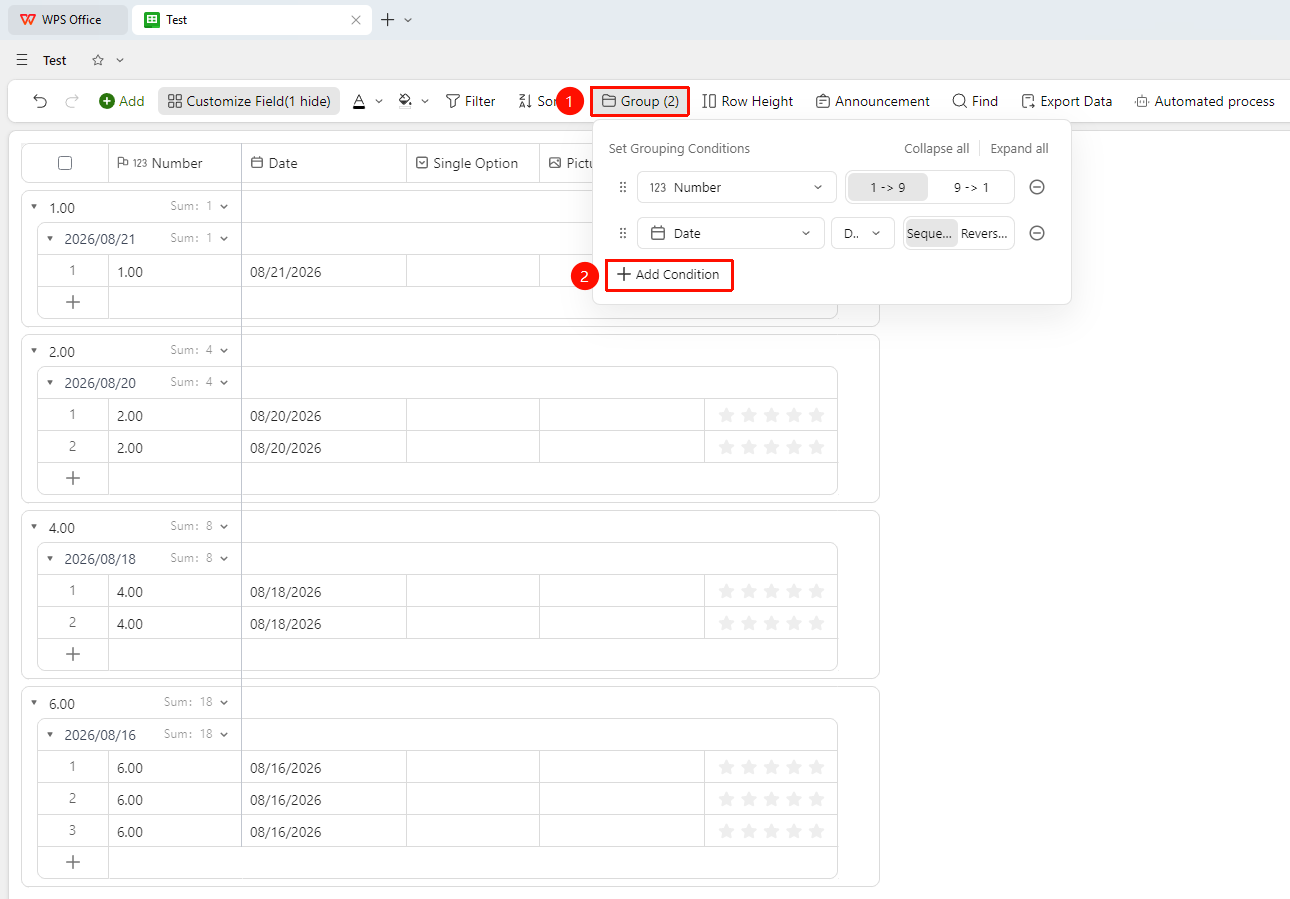This screenshot has height=899, width=1290.
Task: Select Sequential date order
Action: (930, 233)
